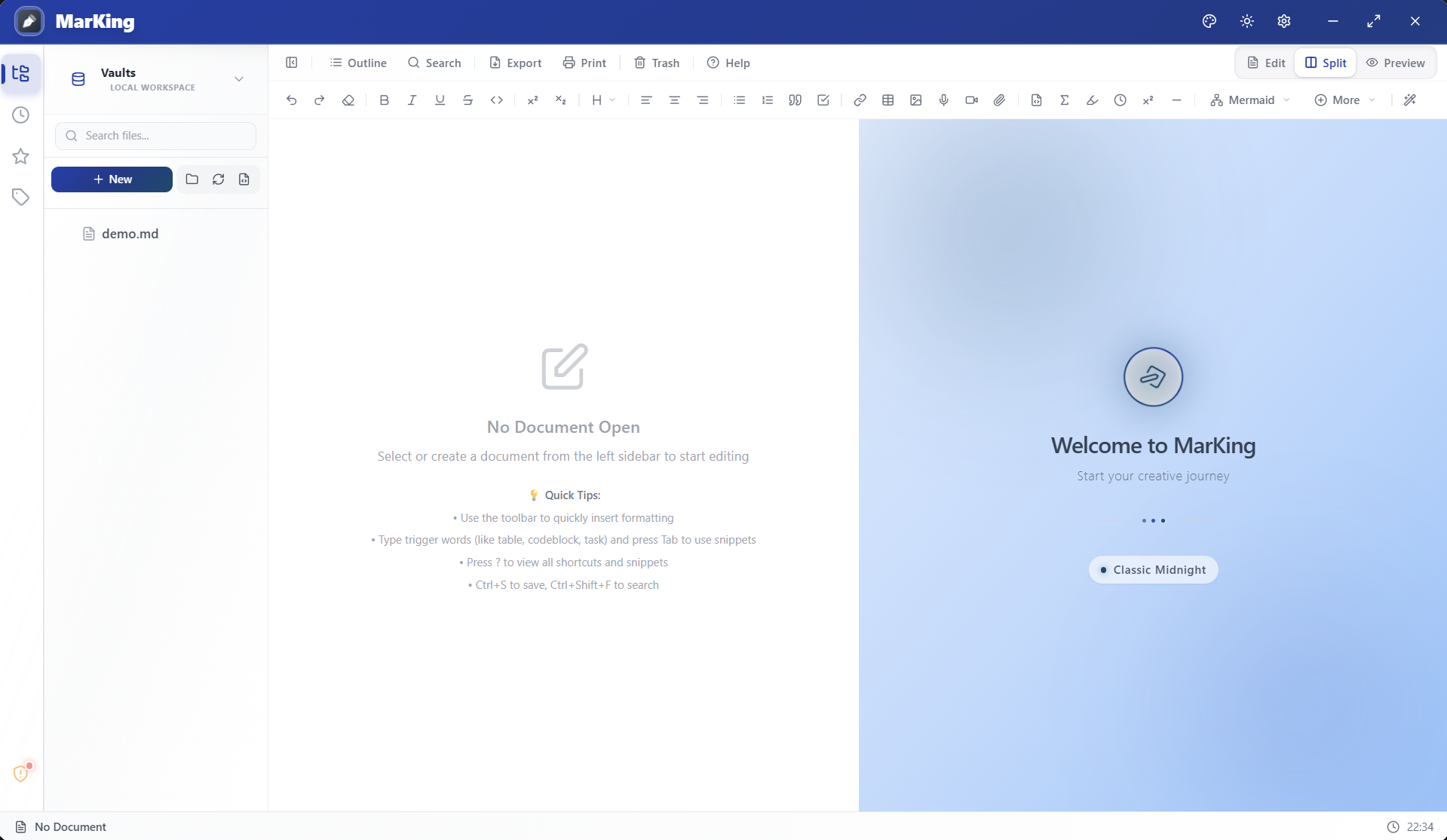The width and height of the screenshot is (1447, 840).
Task: Insert a video with the camera icon
Action: (970, 100)
